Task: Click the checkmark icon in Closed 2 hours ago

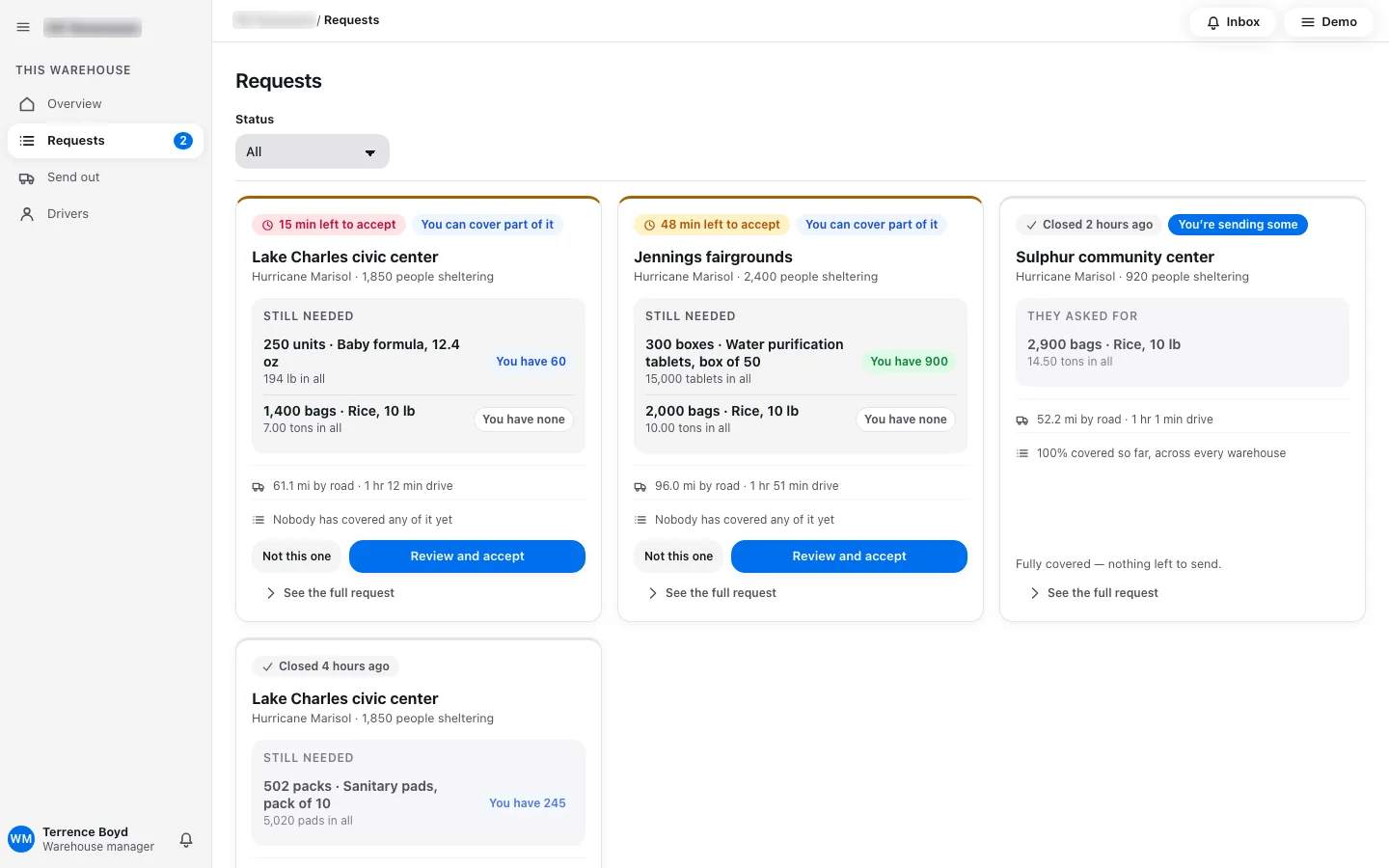Action: pos(1032,225)
